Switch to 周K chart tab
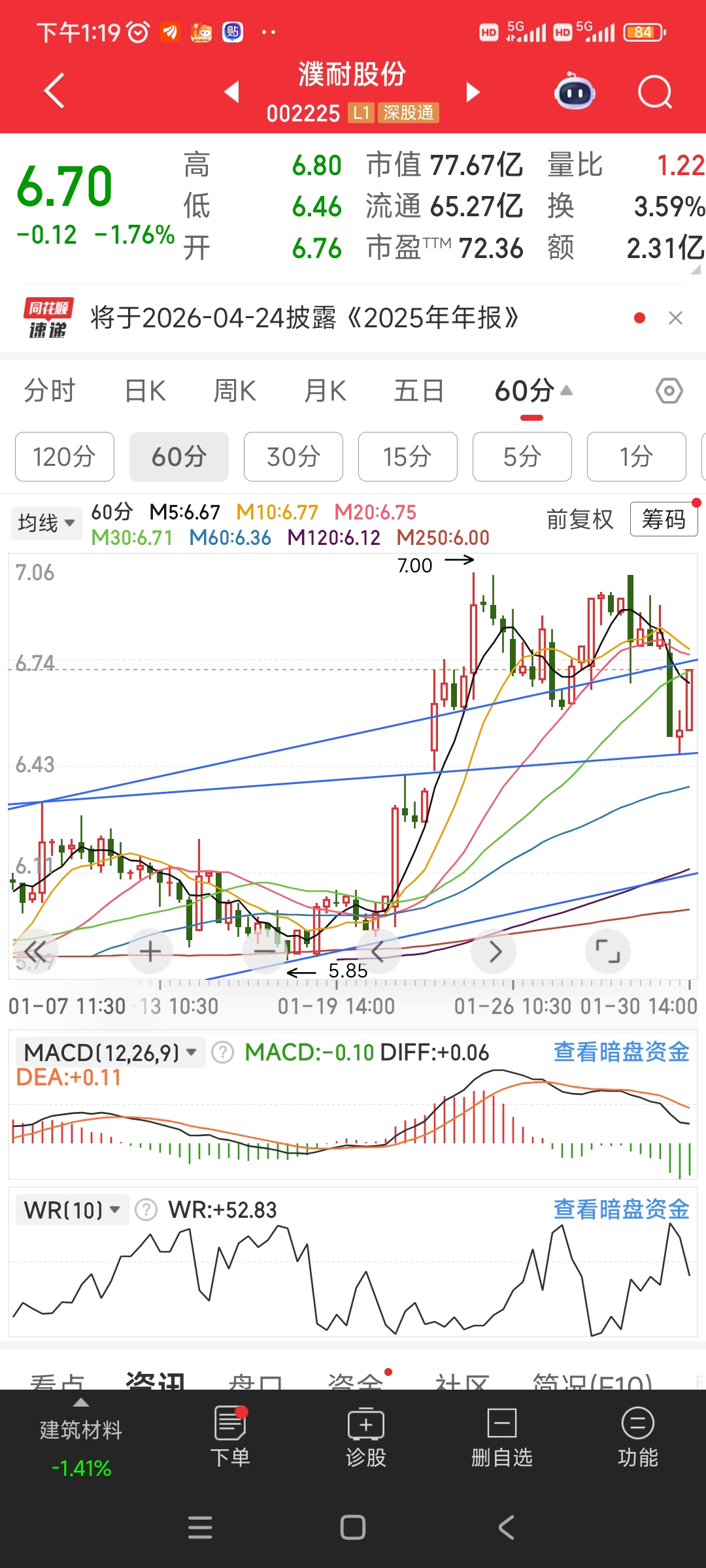Viewport: 706px width, 1568px height. coord(235,391)
